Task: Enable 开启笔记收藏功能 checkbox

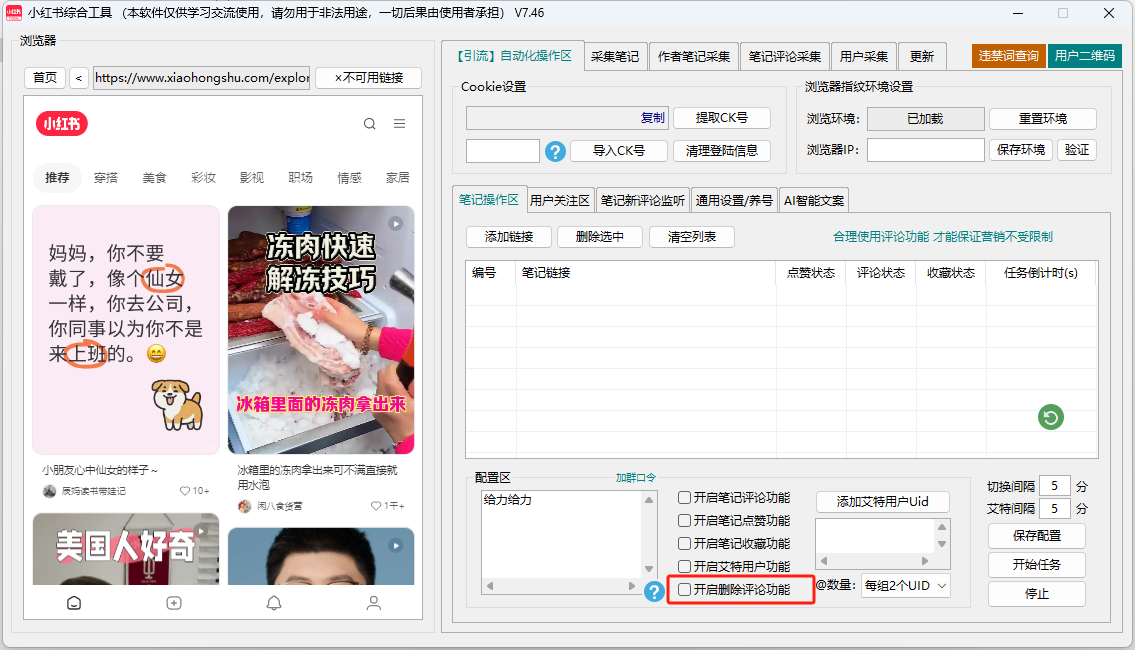Action: click(684, 544)
